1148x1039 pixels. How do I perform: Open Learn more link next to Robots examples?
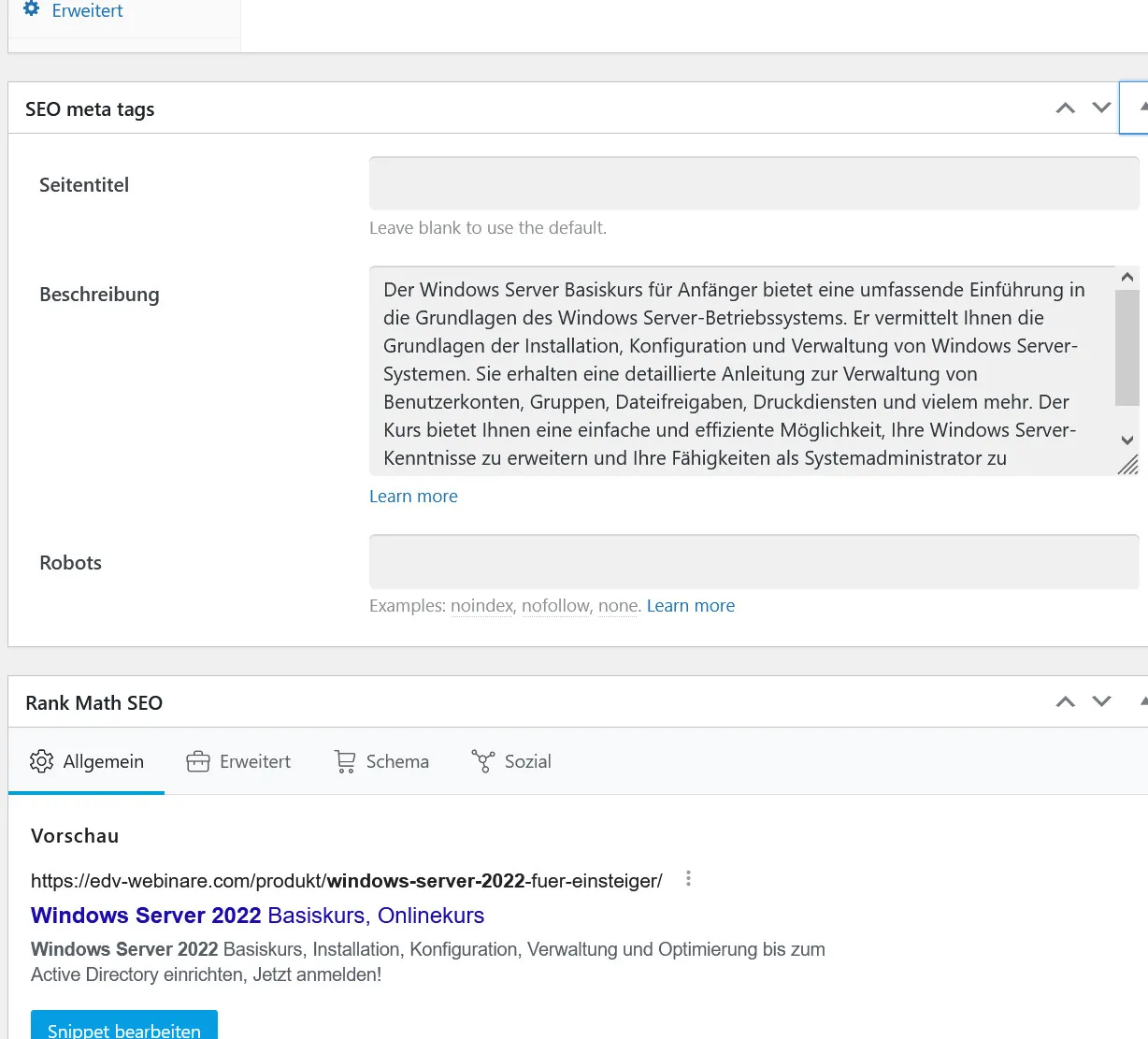pyautogui.click(x=691, y=606)
